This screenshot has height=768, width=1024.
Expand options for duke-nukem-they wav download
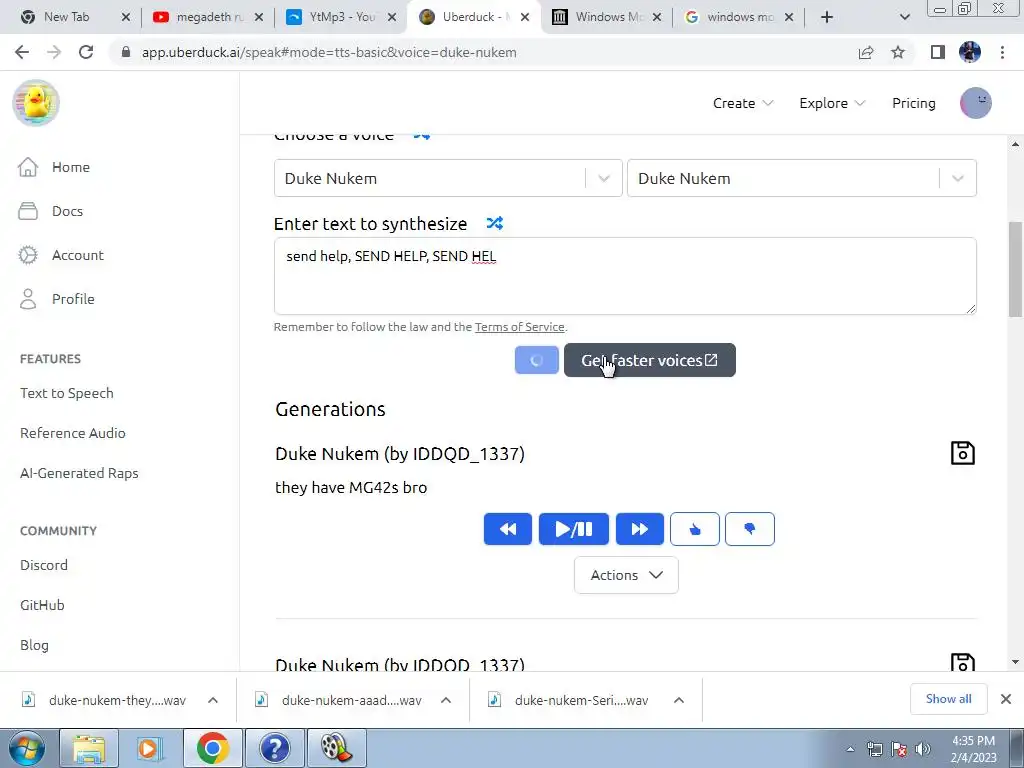point(213,700)
